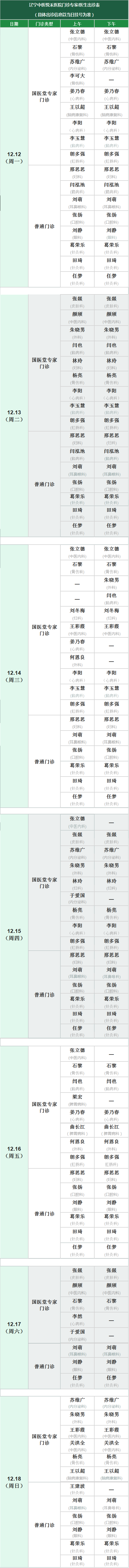Click the schedule title 辽宁中医悦禾医院门诊专家医生出诊表
Screen dimensions: 129x1568
[64, 5]
